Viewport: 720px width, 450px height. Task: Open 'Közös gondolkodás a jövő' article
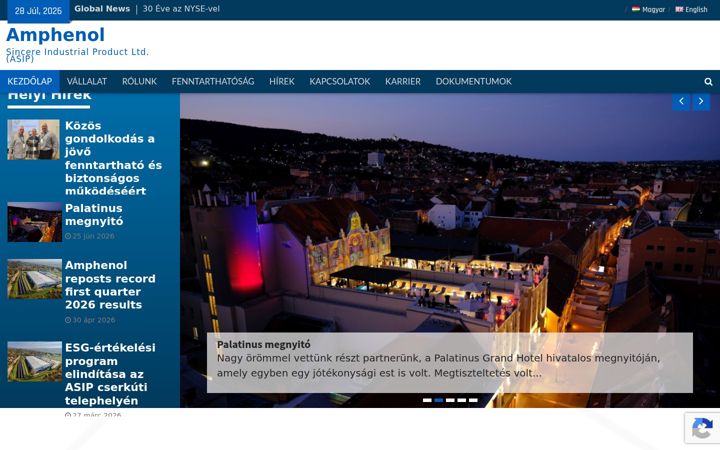113,158
